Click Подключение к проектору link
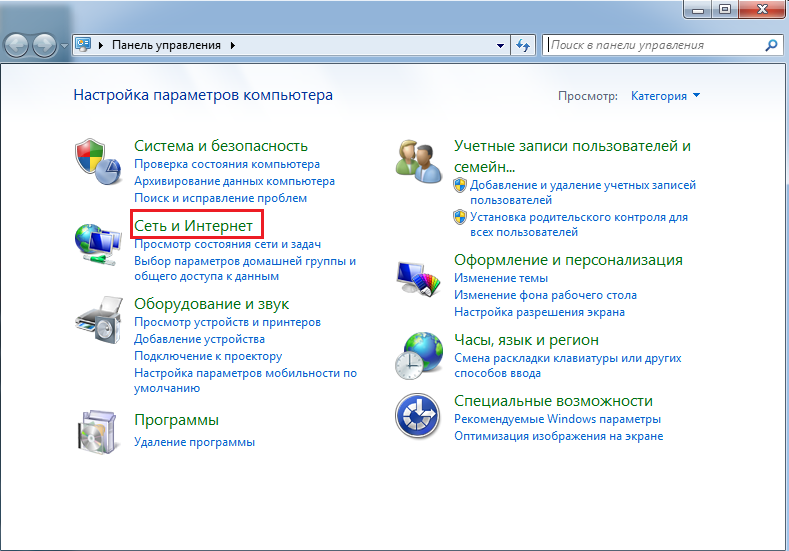 point(208,356)
